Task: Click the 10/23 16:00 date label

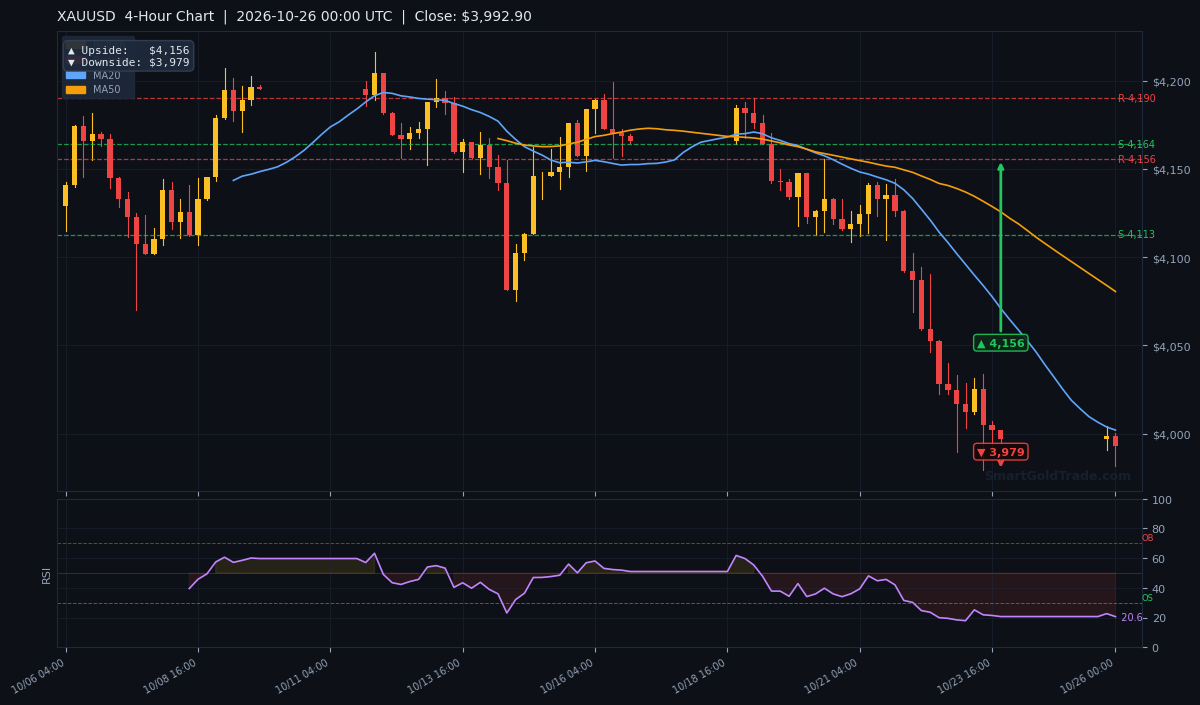Action: coord(964,676)
